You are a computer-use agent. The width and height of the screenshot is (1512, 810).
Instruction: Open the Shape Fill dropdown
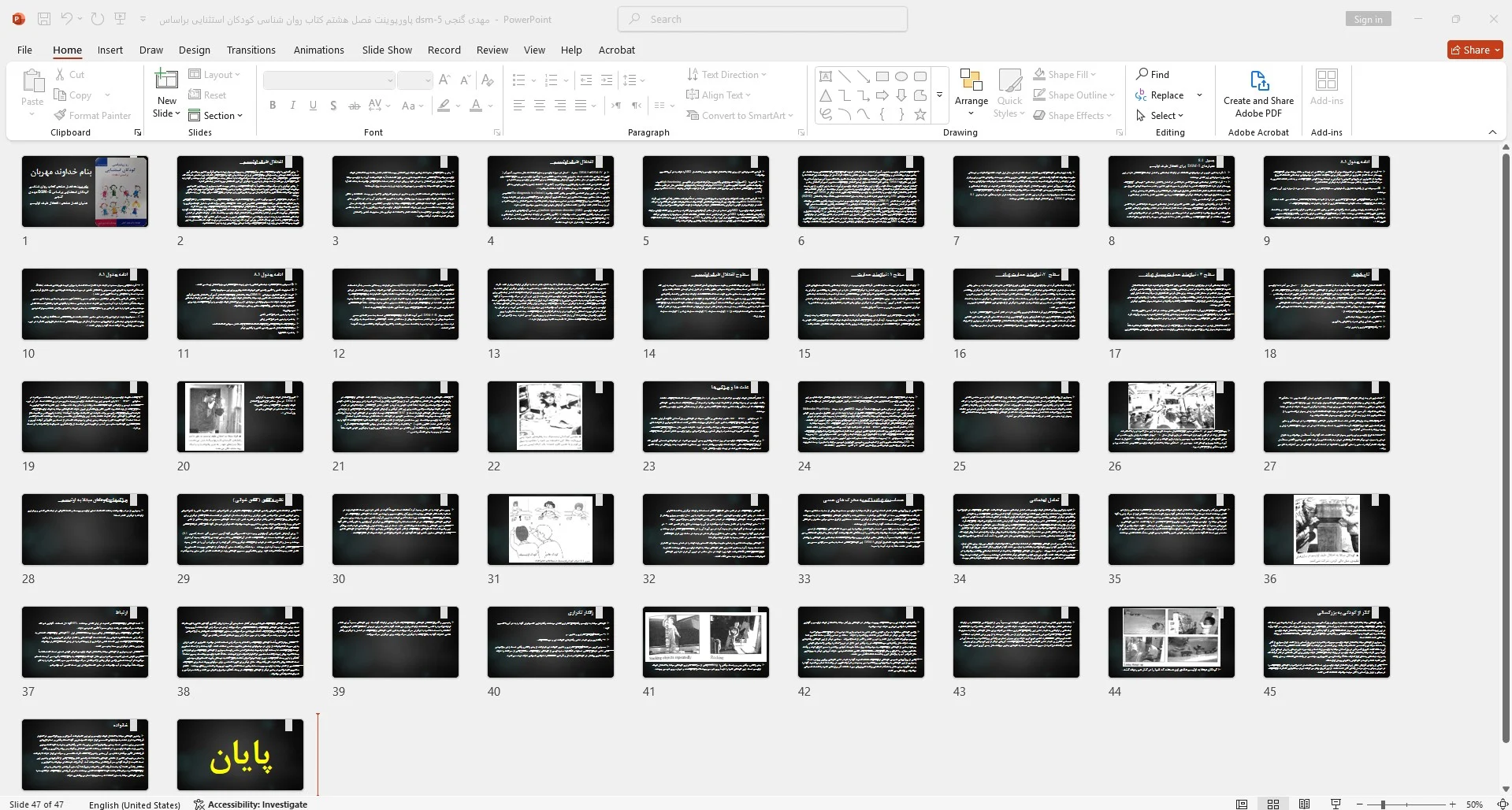pyautogui.click(x=1064, y=74)
